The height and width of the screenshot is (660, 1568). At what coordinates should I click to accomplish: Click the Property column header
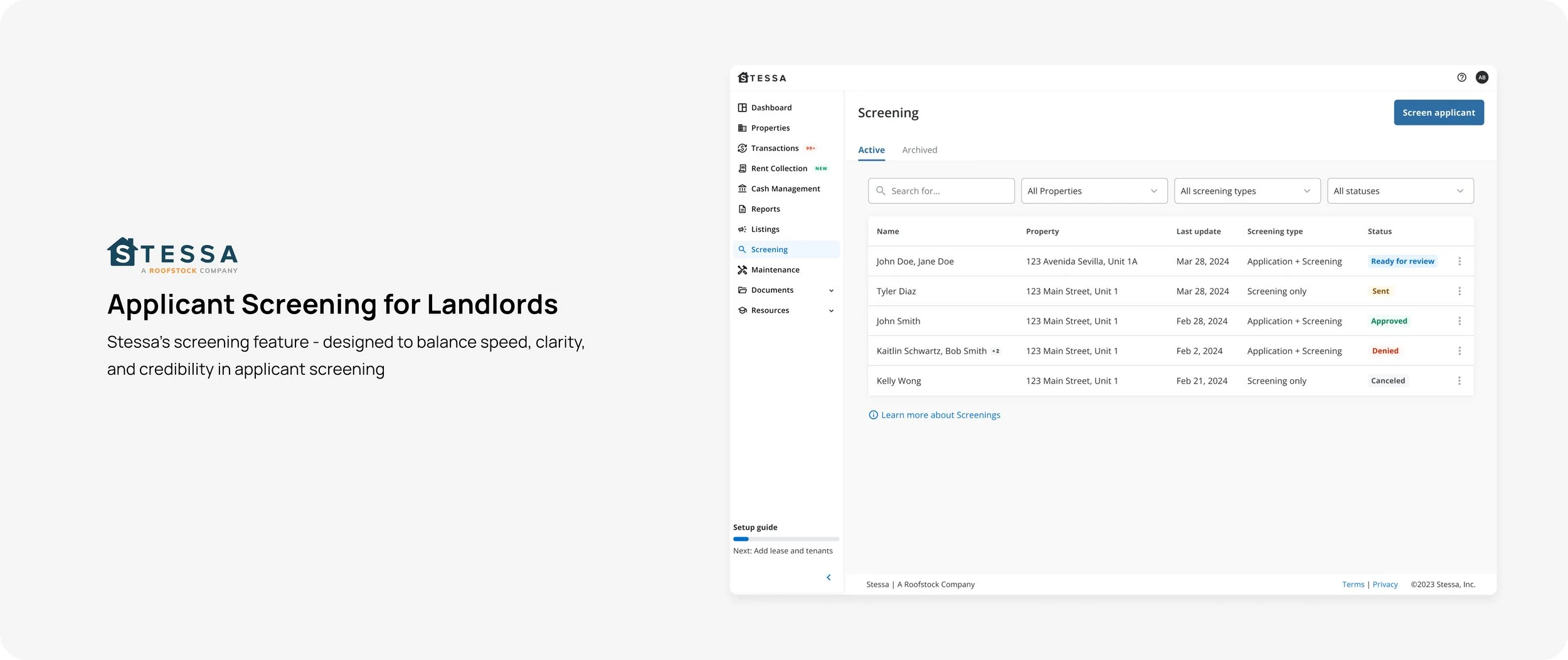point(1042,231)
